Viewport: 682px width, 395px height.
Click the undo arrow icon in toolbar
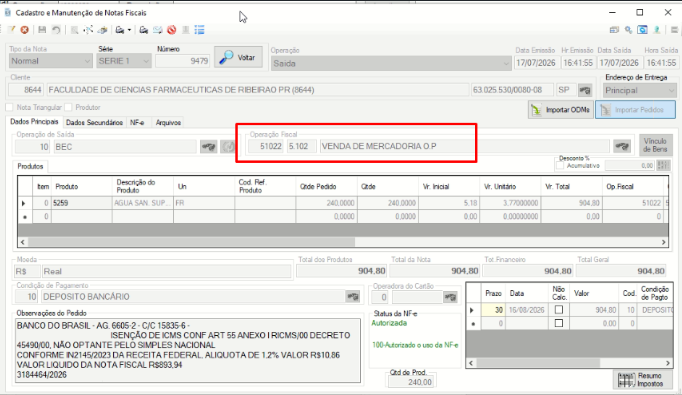[56, 30]
